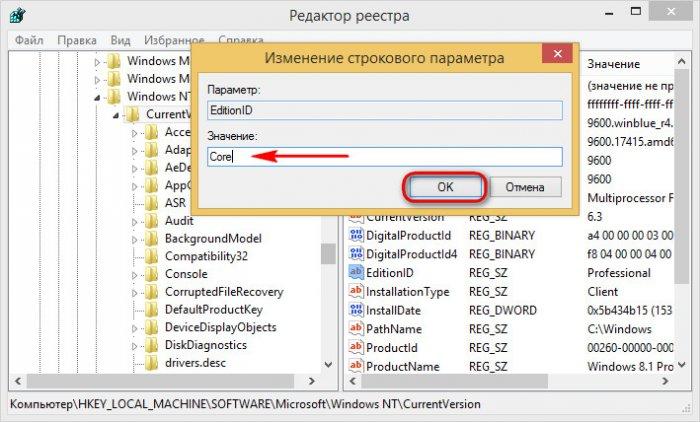Viewport: 700px width, 422px height.
Task: Click the DefaultProductKey folder icon
Action: [152, 309]
